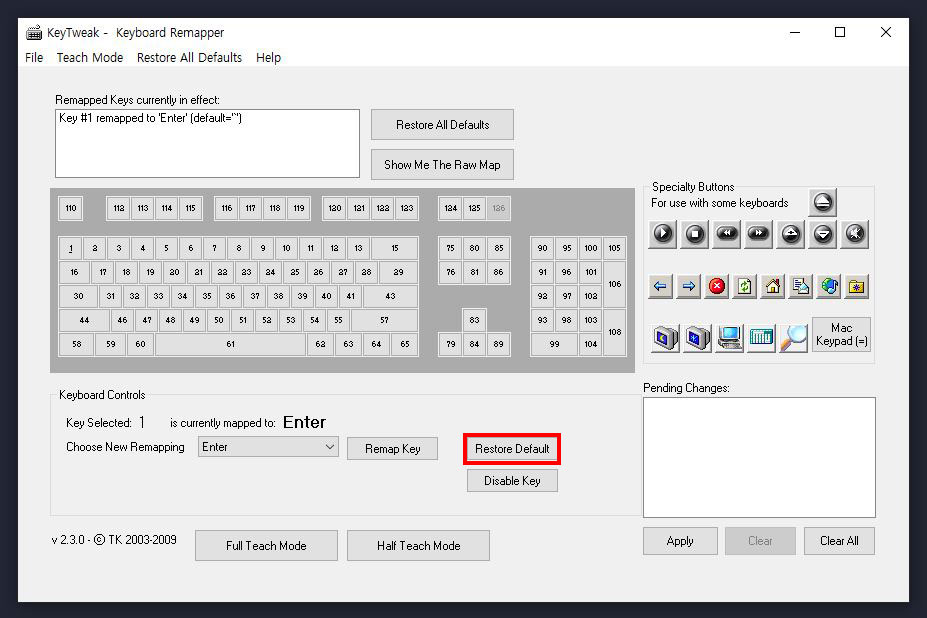Screen dimensions: 927x618
Task: Select tall numpad key 108
Action: pyautogui.click(x=615, y=332)
